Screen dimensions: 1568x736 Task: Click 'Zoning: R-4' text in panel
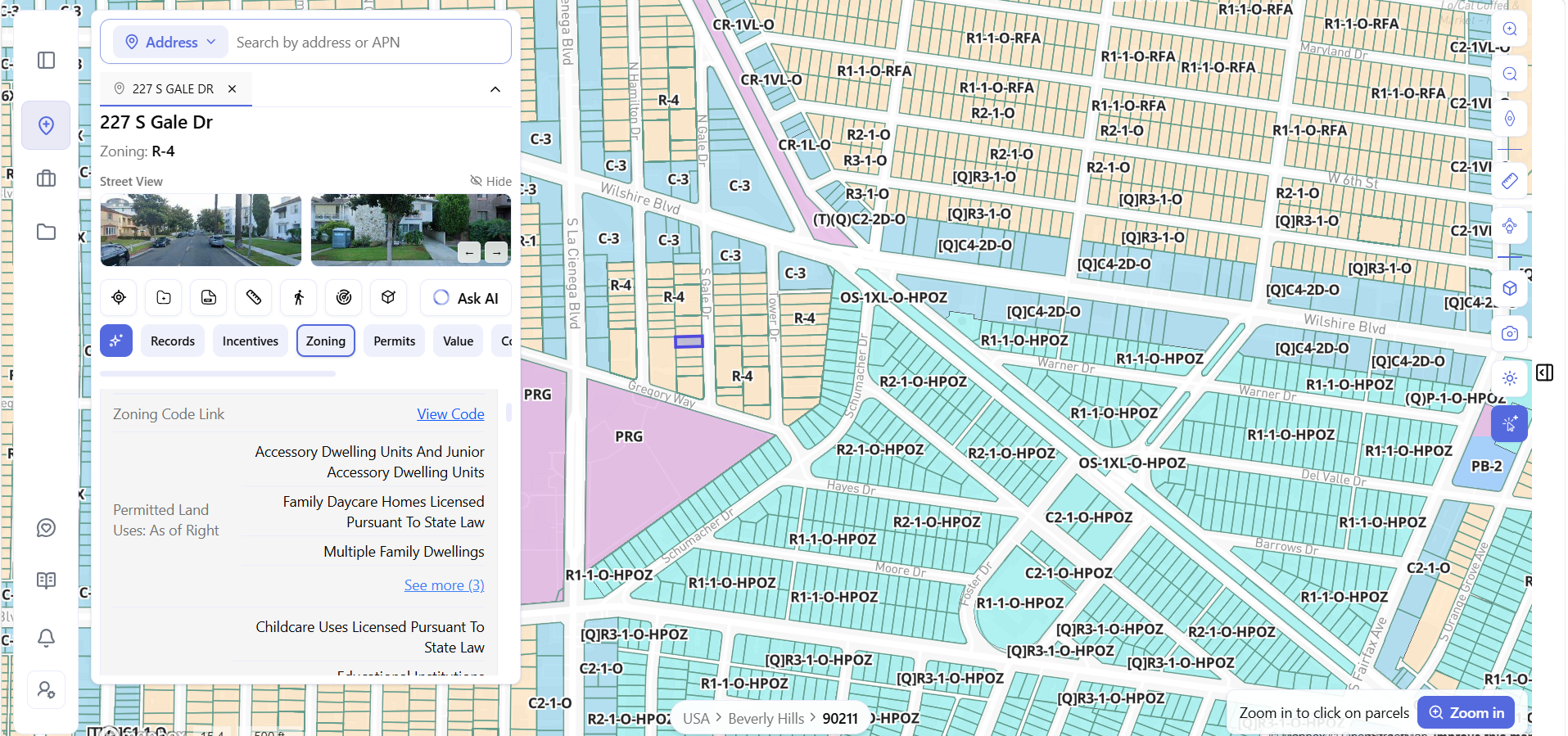coord(137,151)
